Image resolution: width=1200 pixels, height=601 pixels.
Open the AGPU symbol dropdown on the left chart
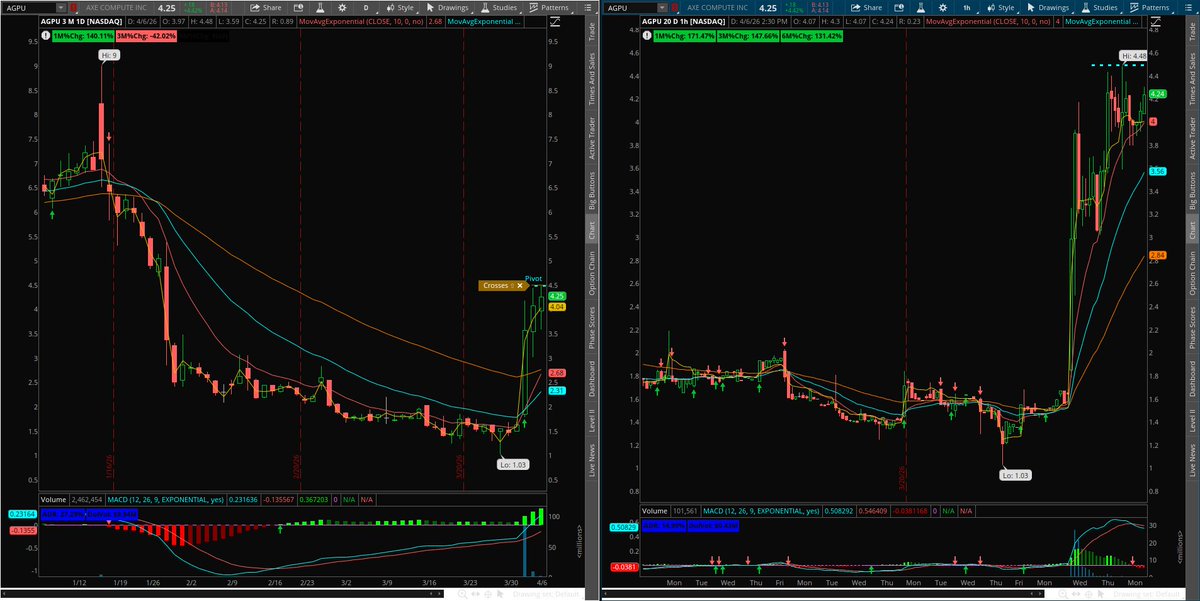click(x=61, y=7)
